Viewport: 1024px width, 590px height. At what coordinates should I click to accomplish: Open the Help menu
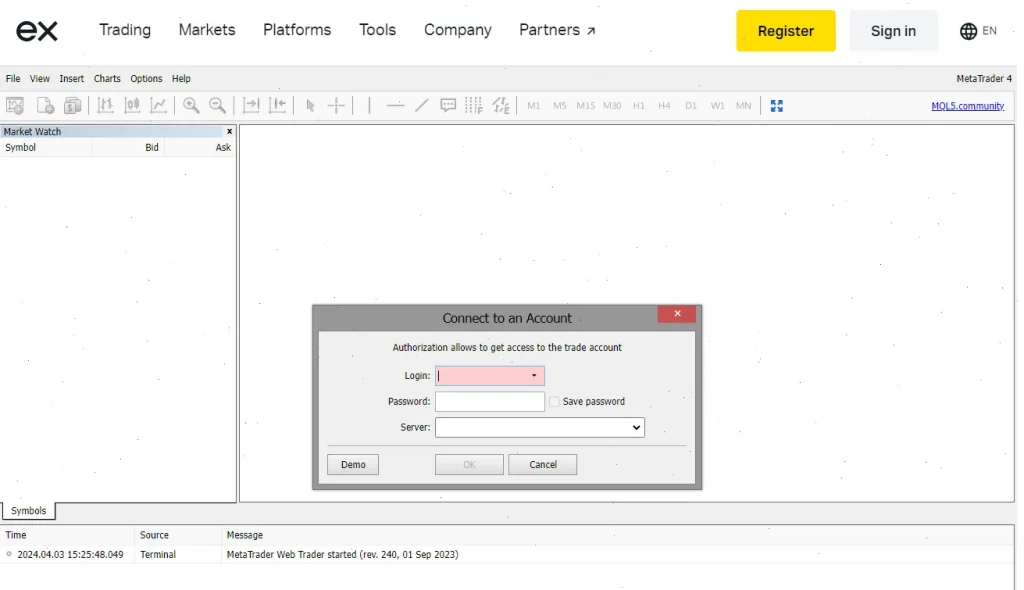tap(181, 78)
